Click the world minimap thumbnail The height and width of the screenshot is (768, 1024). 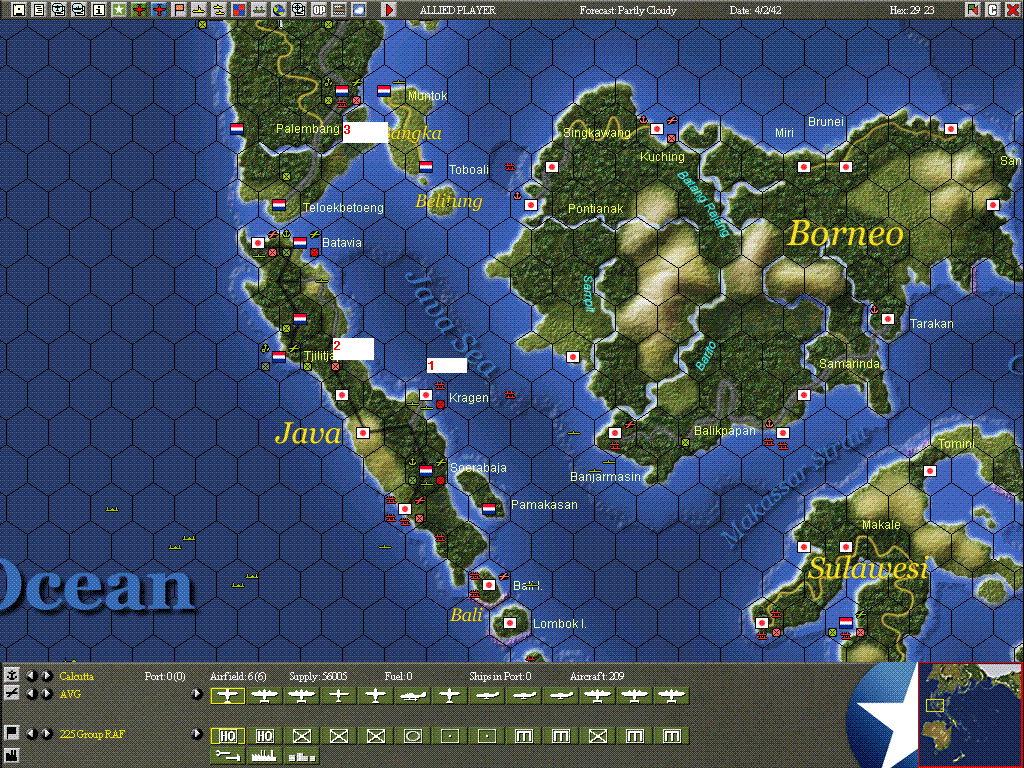tap(970, 714)
